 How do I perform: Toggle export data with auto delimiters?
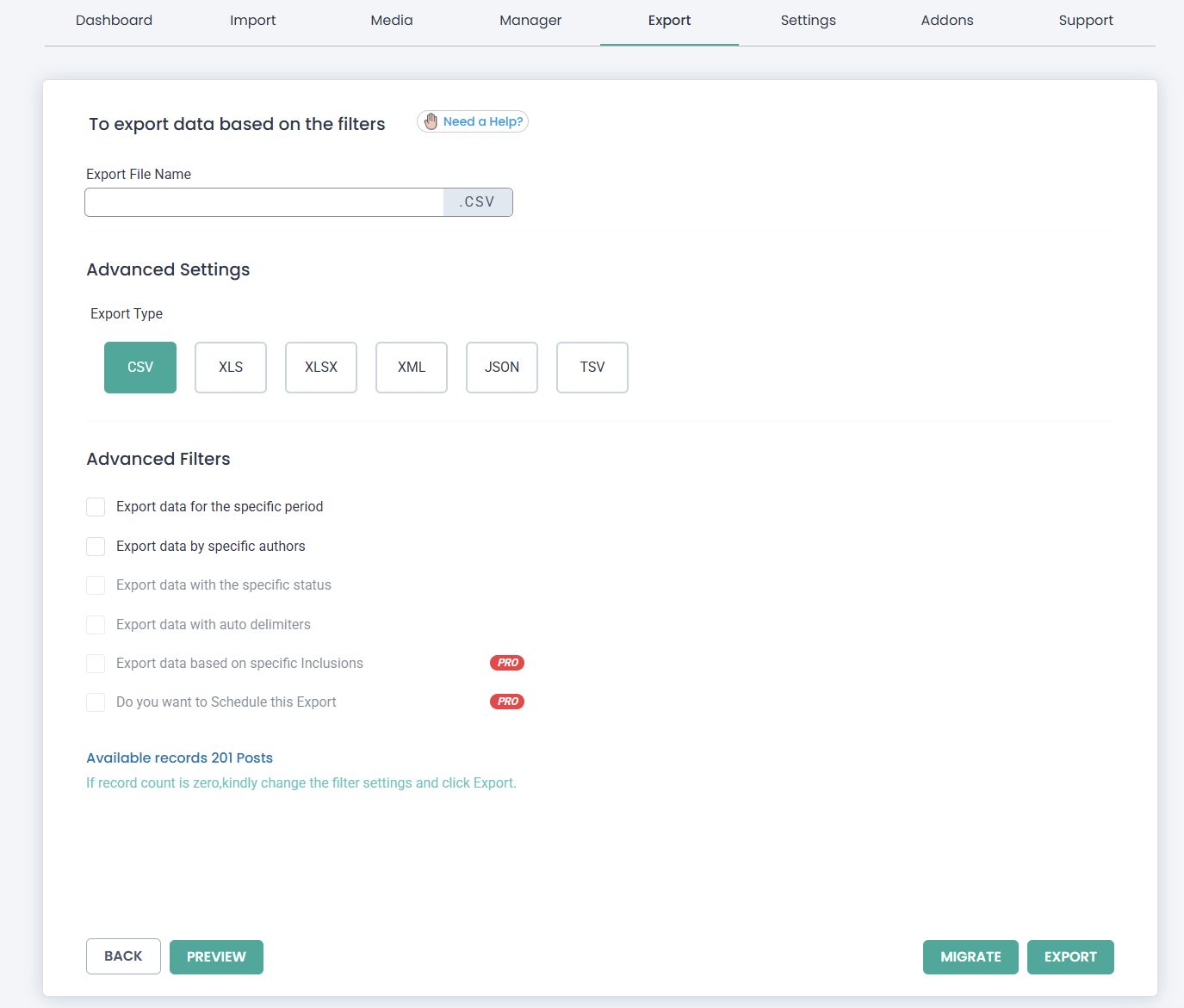click(x=96, y=624)
